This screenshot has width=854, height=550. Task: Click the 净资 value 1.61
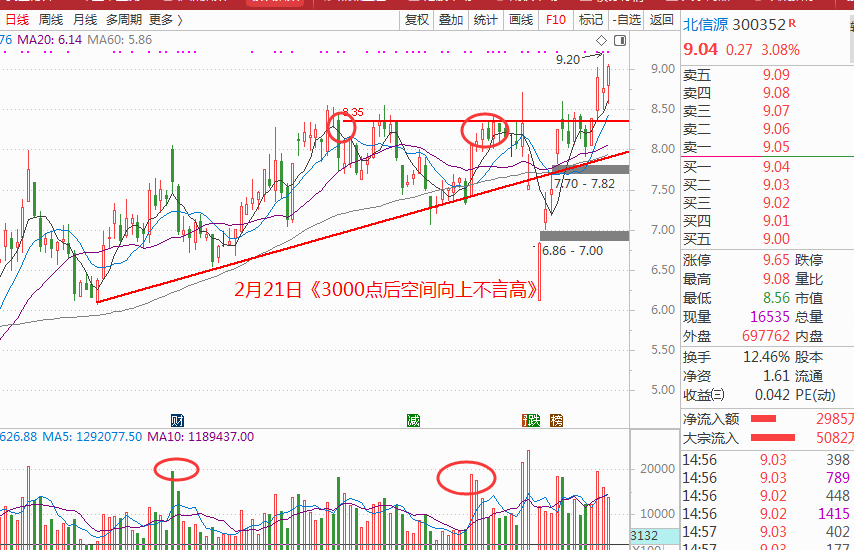click(776, 376)
